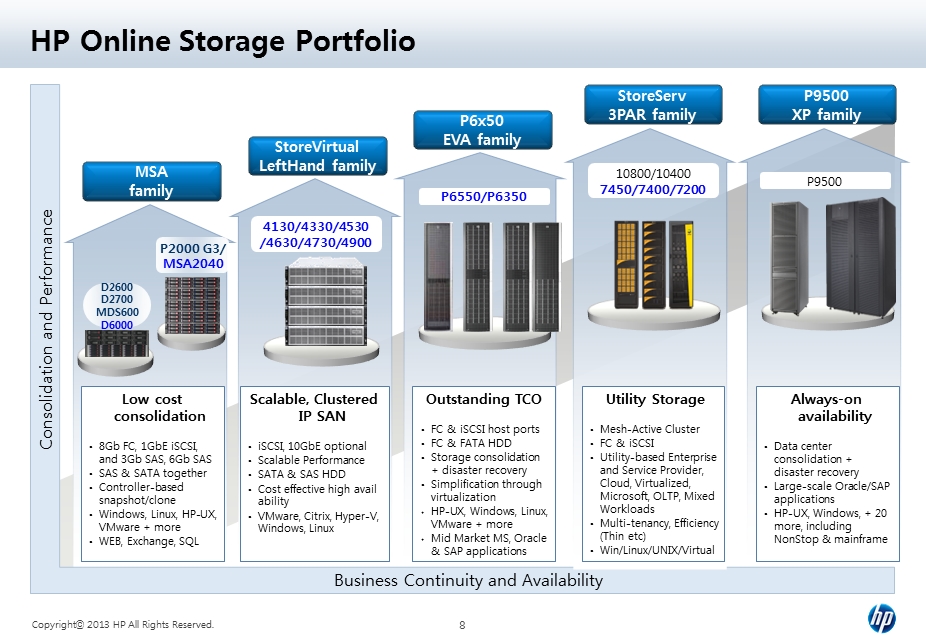Click the P9500 XP family label
Viewport: 926px width, 638px height.
[827, 105]
